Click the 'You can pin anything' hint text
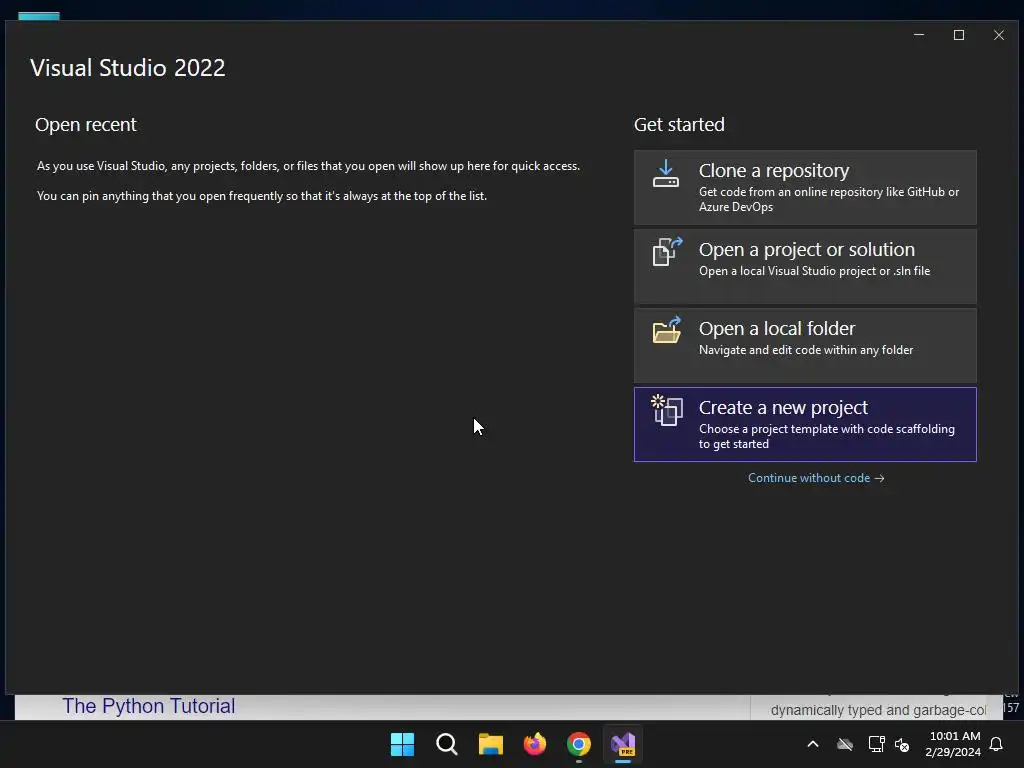This screenshot has width=1024, height=768. click(x=262, y=196)
